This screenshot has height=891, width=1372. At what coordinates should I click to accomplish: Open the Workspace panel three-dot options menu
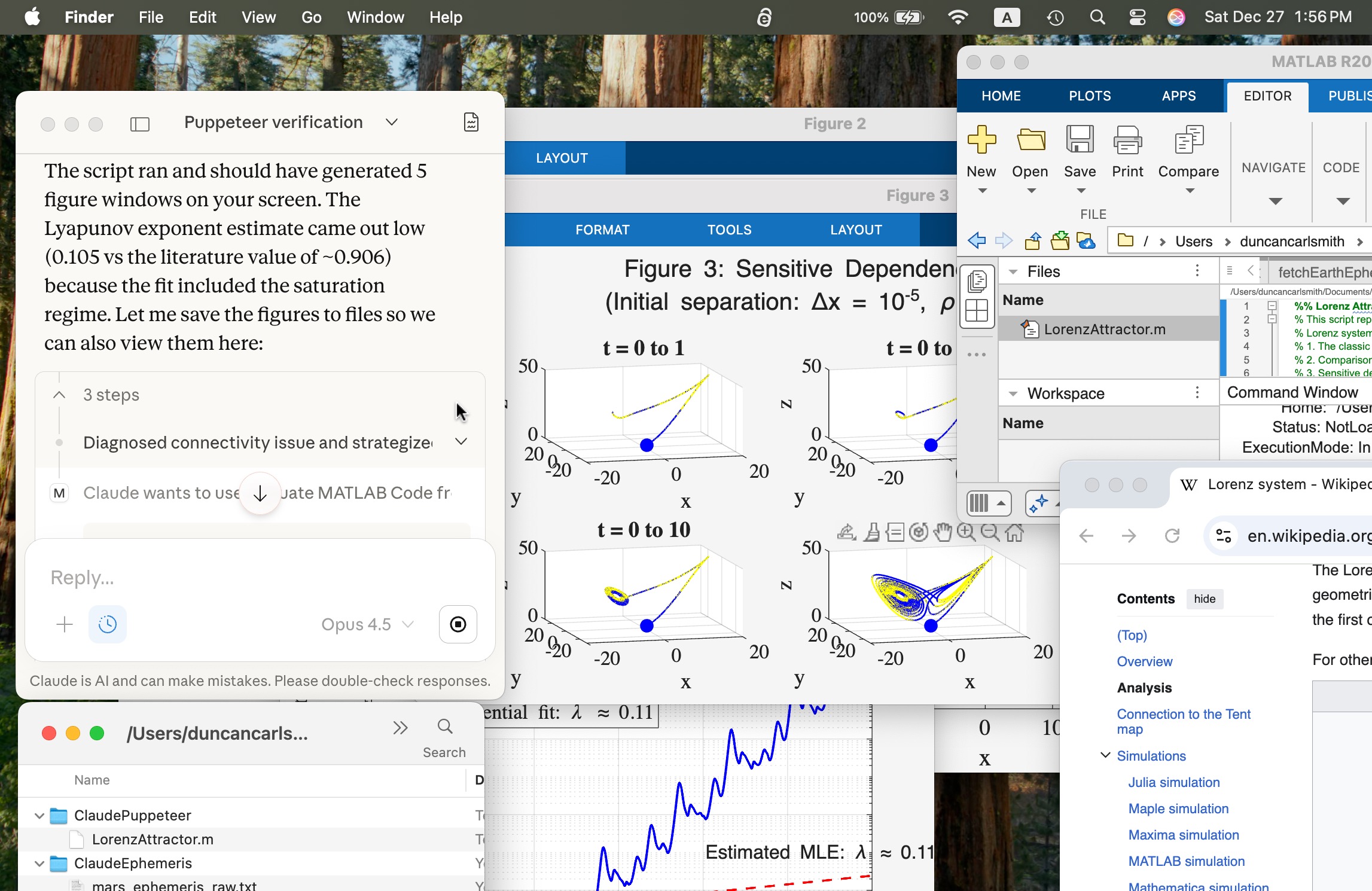[1197, 393]
